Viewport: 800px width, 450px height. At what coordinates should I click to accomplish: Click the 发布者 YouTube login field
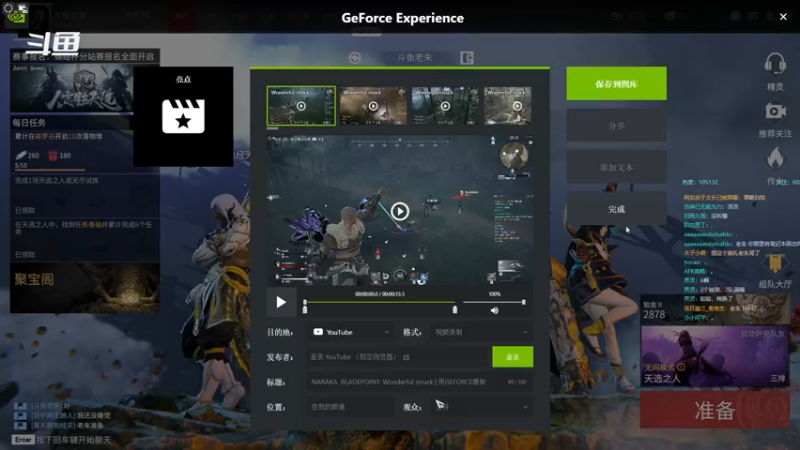coord(398,357)
